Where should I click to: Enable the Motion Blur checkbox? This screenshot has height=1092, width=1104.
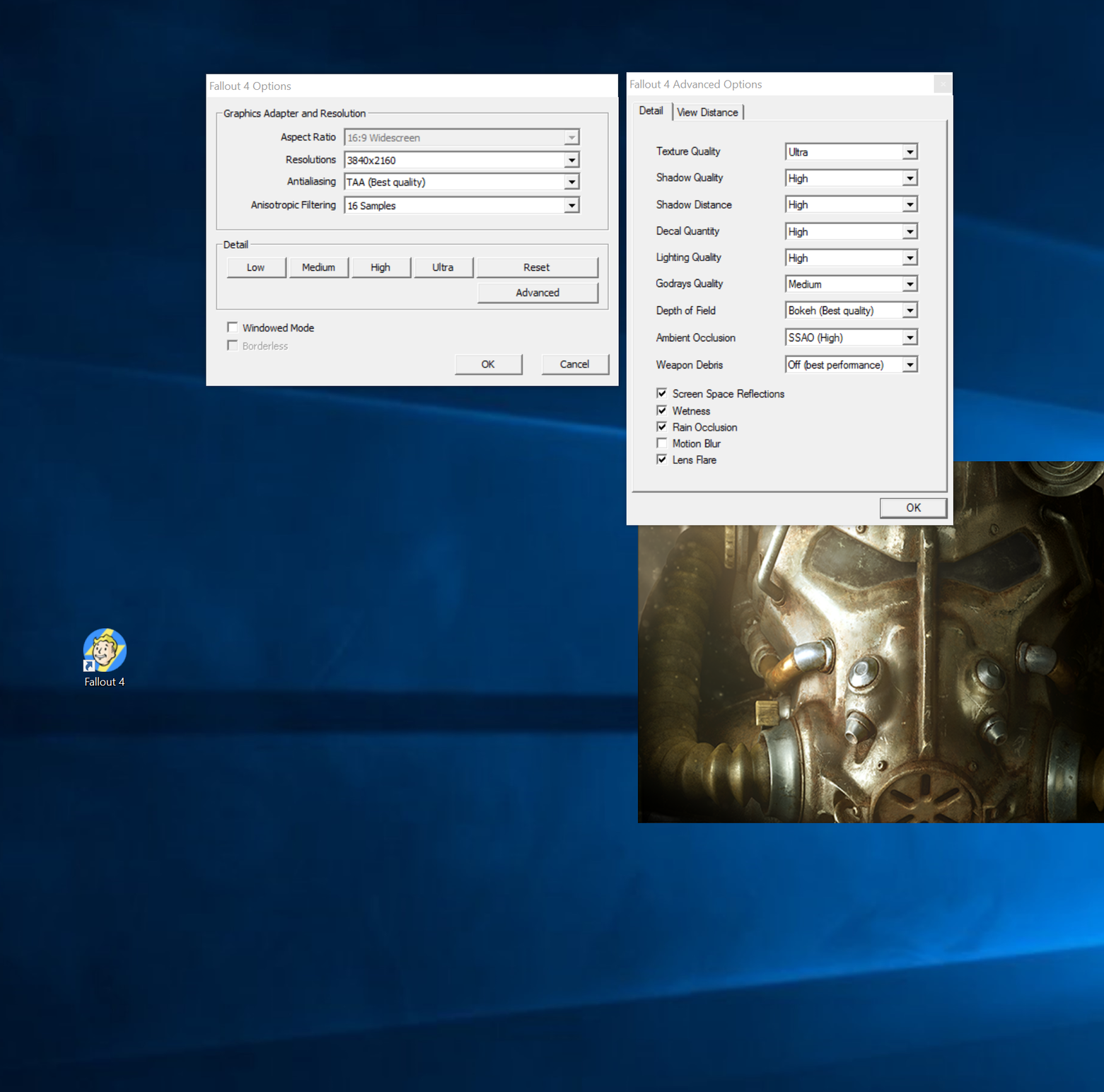[x=662, y=443]
